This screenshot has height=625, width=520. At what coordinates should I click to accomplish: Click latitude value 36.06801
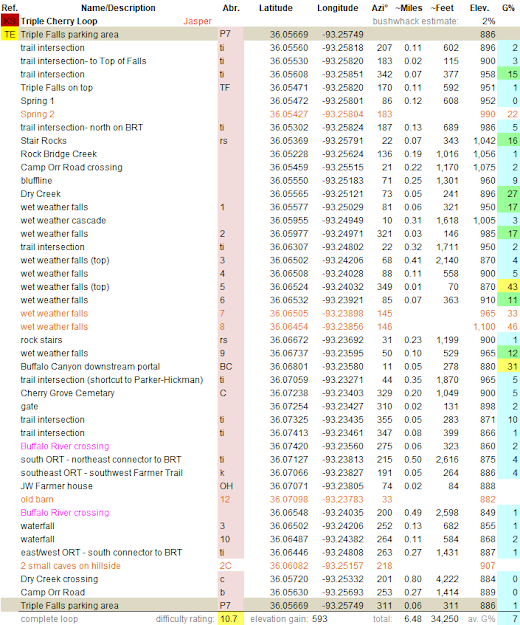tap(289, 367)
